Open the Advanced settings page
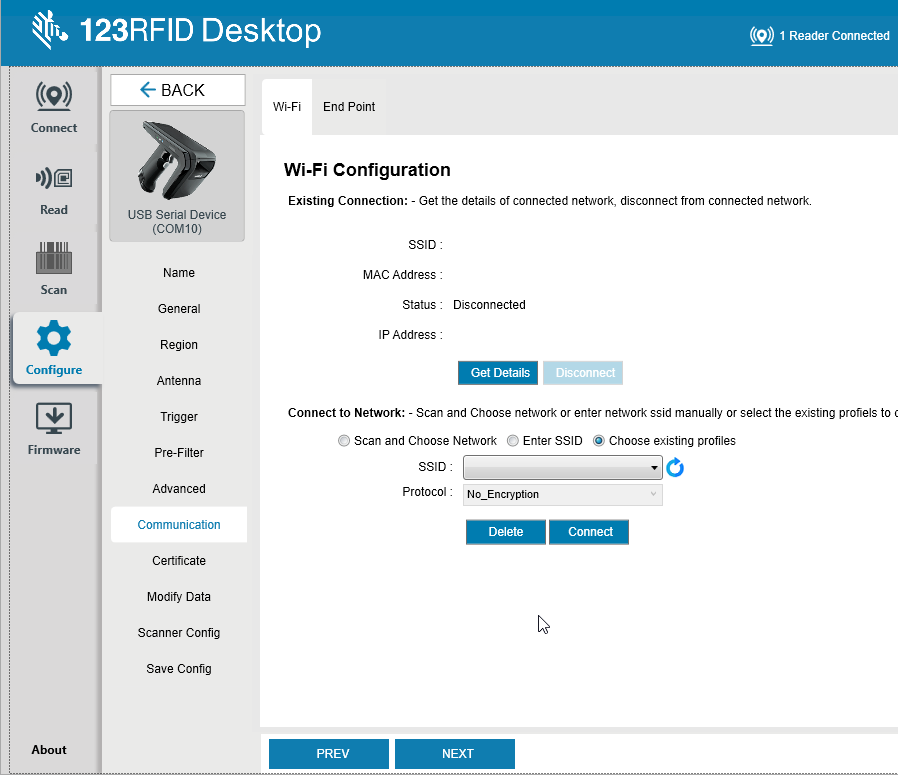Image resolution: width=898 pixels, height=775 pixels. click(x=179, y=489)
